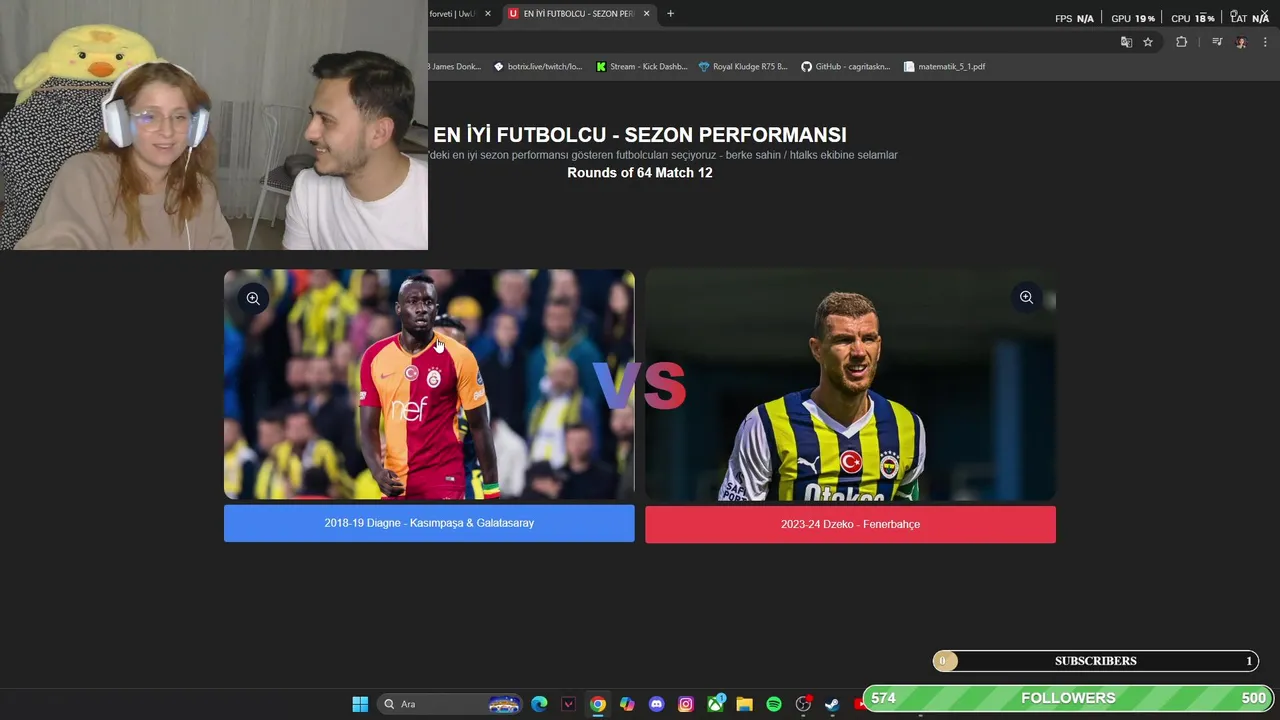Click the FOLLOWERS goal progress bar
Screen dimensions: 1280x720
pyautogui.click(x=1069, y=698)
